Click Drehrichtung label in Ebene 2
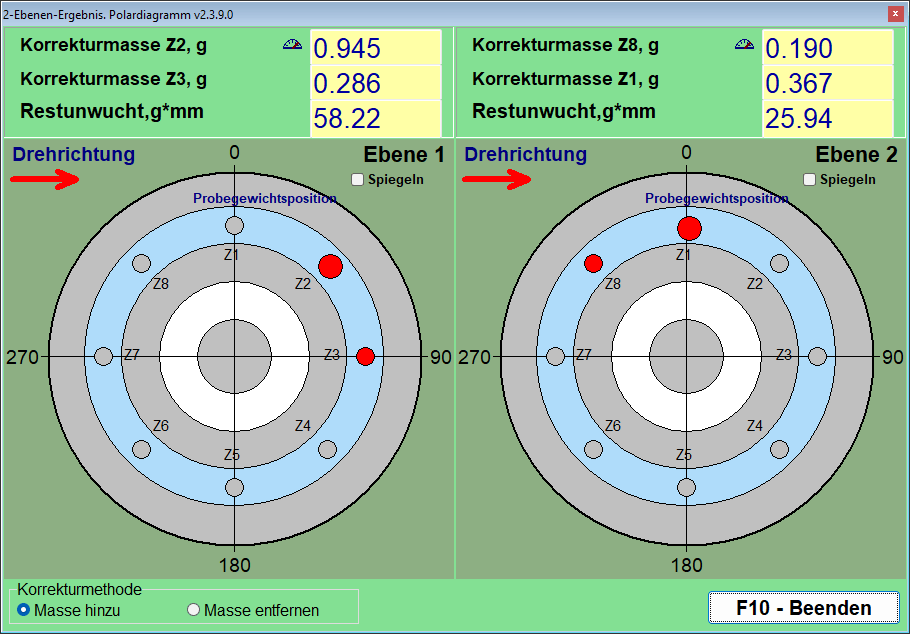The height and width of the screenshot is (634, 910). [x=526, y=154]
